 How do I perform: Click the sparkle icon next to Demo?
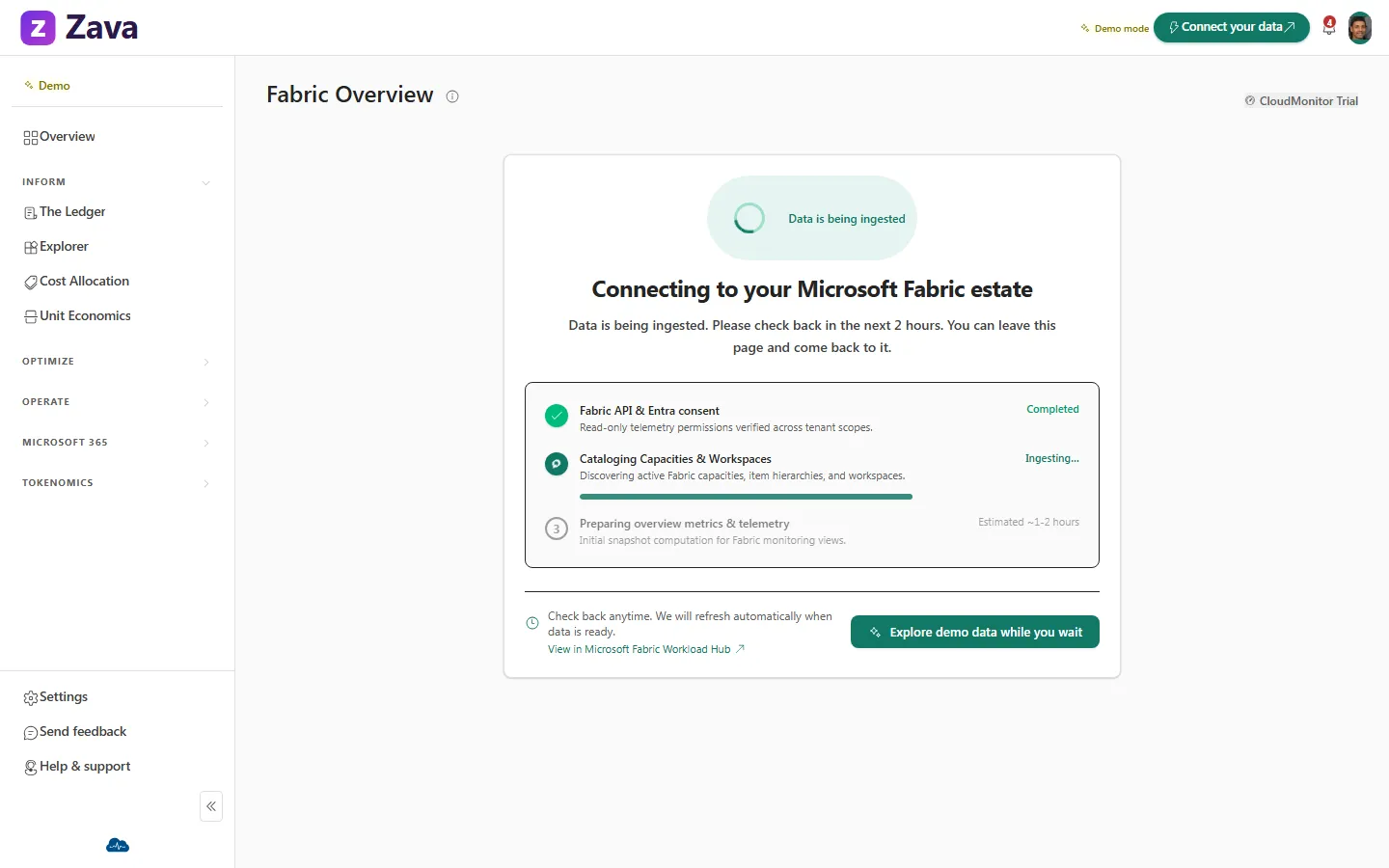point(29,86)
